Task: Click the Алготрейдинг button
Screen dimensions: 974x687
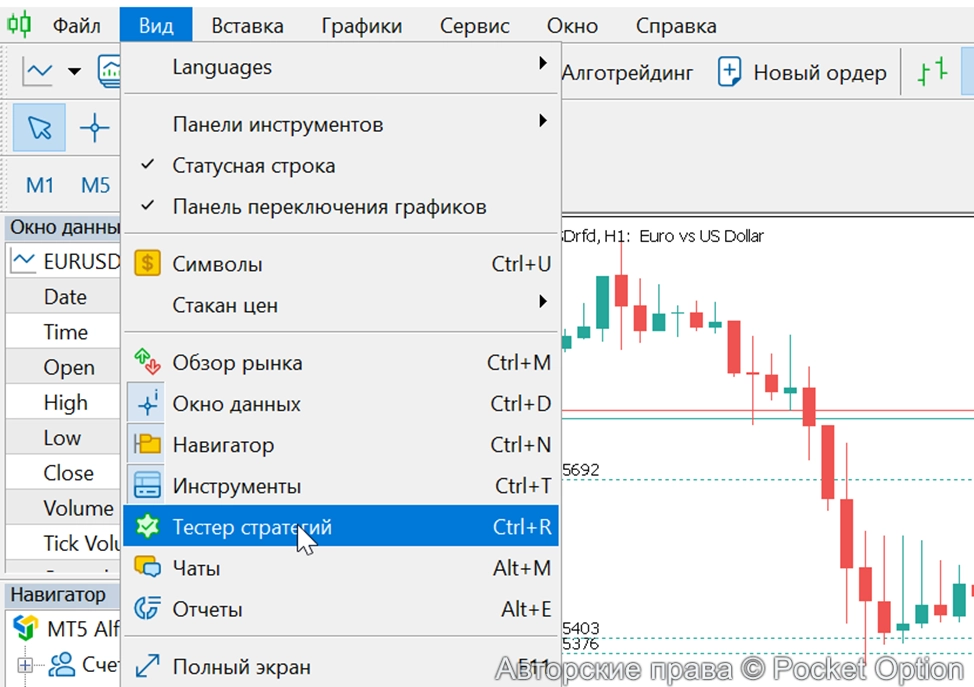Action: click(x=628, y=71)
